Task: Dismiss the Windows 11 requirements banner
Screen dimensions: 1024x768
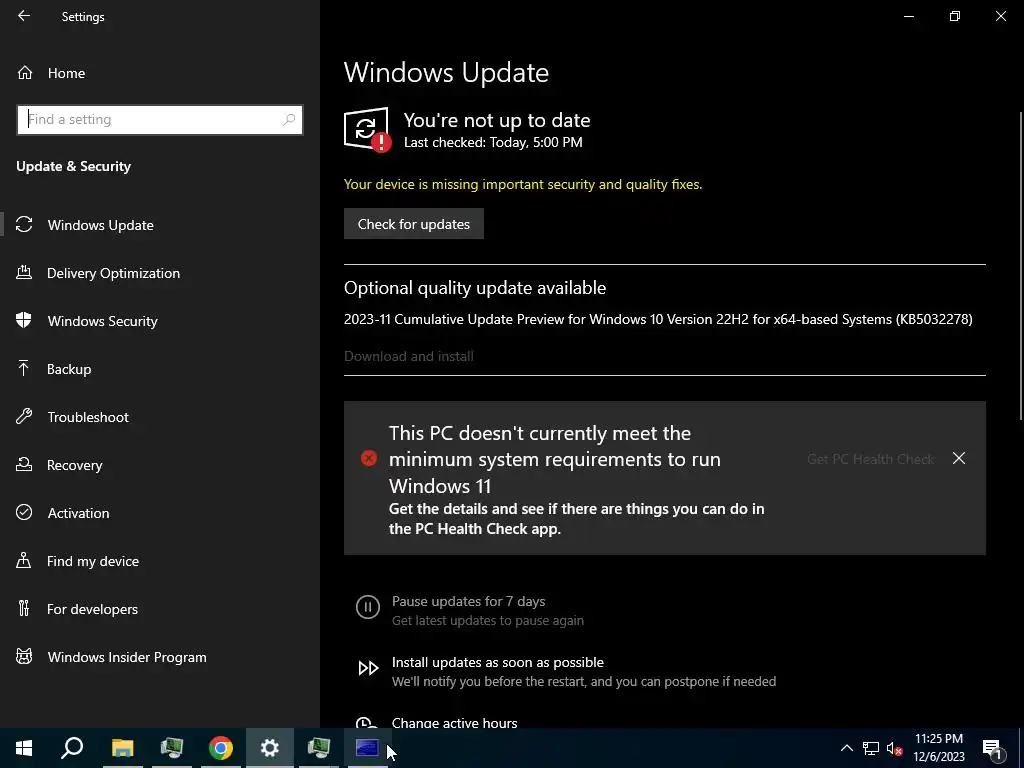Action: pos(959,458)
